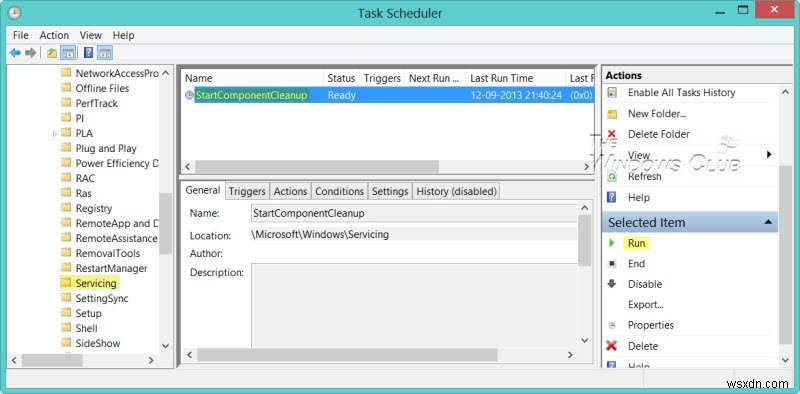Click the StartComponentCleanup task clock icon
The height and width of the screenshot is (394, 800).
pos(189,95)
